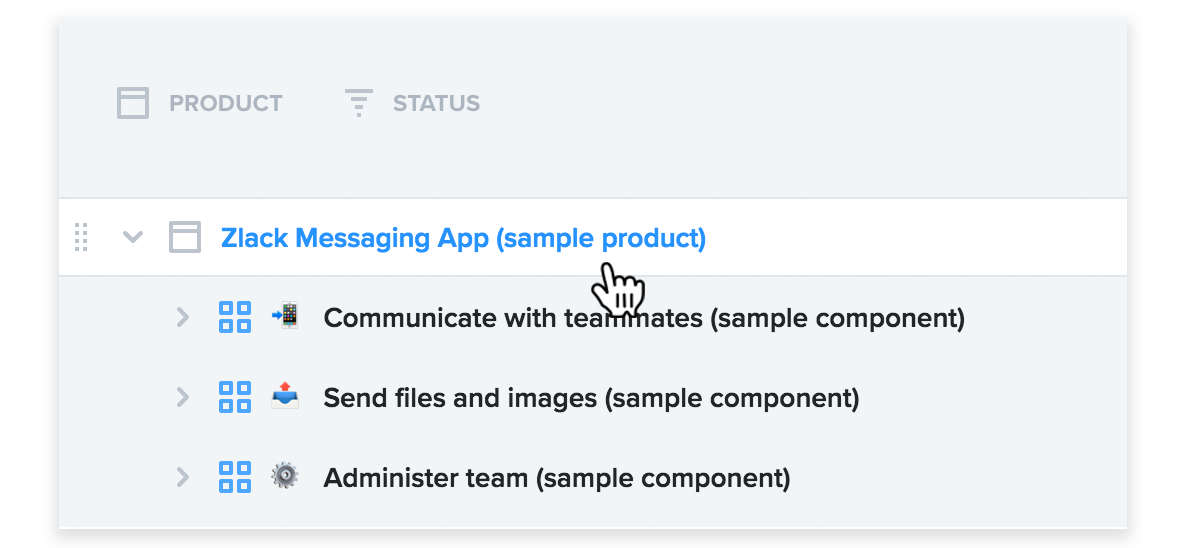Viewport: 1186px width, 548px height.
Task: Select Send files and images (sample component)
Action: [x=591, y=398]
